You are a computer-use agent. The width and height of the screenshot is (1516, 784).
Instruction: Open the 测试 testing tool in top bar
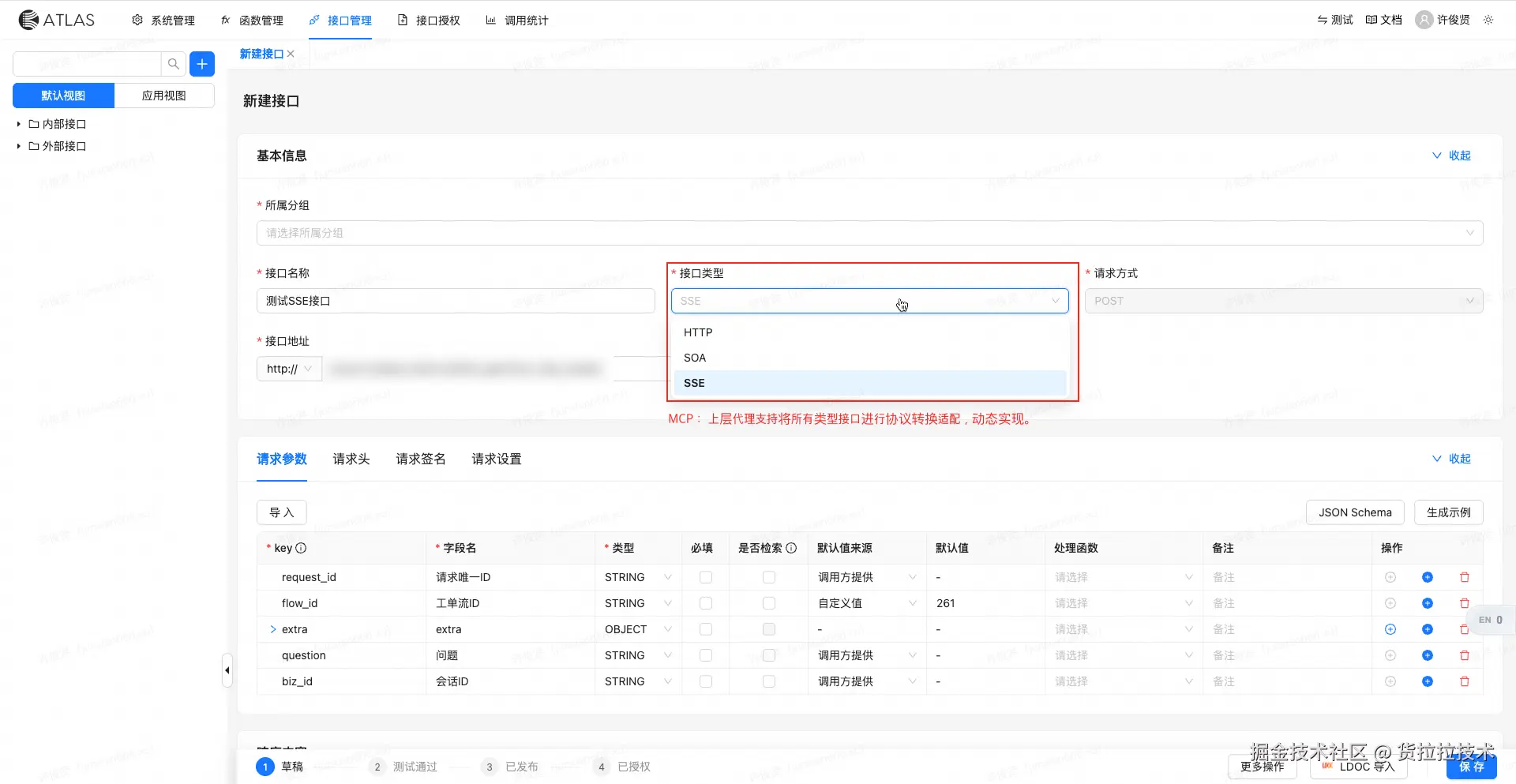click(x=1334, y=20)
